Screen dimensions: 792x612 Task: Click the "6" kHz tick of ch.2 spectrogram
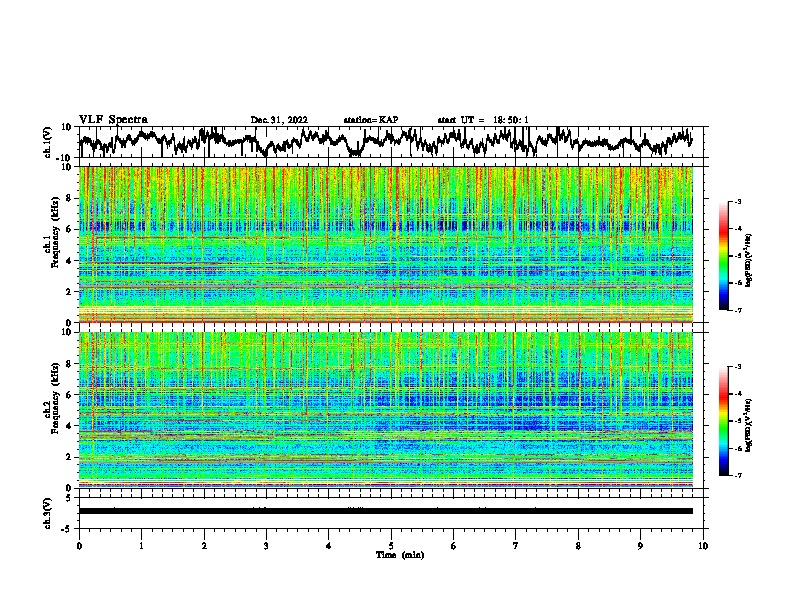coord(71,395)
